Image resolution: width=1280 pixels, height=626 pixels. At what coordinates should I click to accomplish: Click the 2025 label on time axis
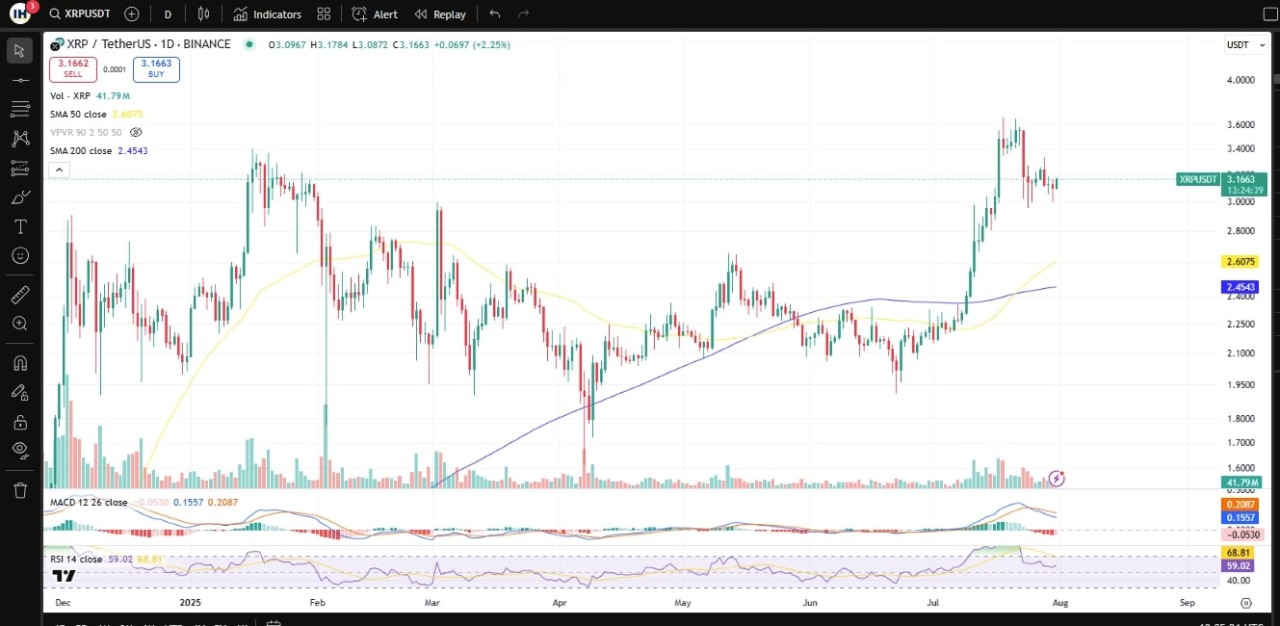pyautogui.click(x=191, y=603)
